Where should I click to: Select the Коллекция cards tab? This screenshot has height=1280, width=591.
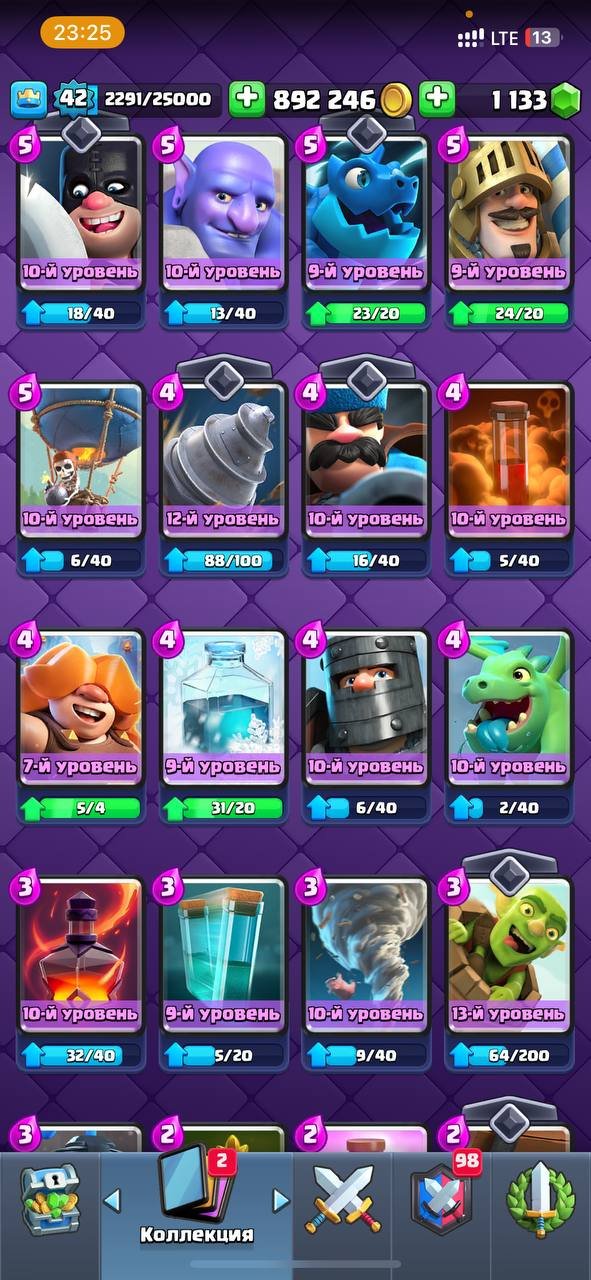pyautogui.click(x=197, y=1197)
